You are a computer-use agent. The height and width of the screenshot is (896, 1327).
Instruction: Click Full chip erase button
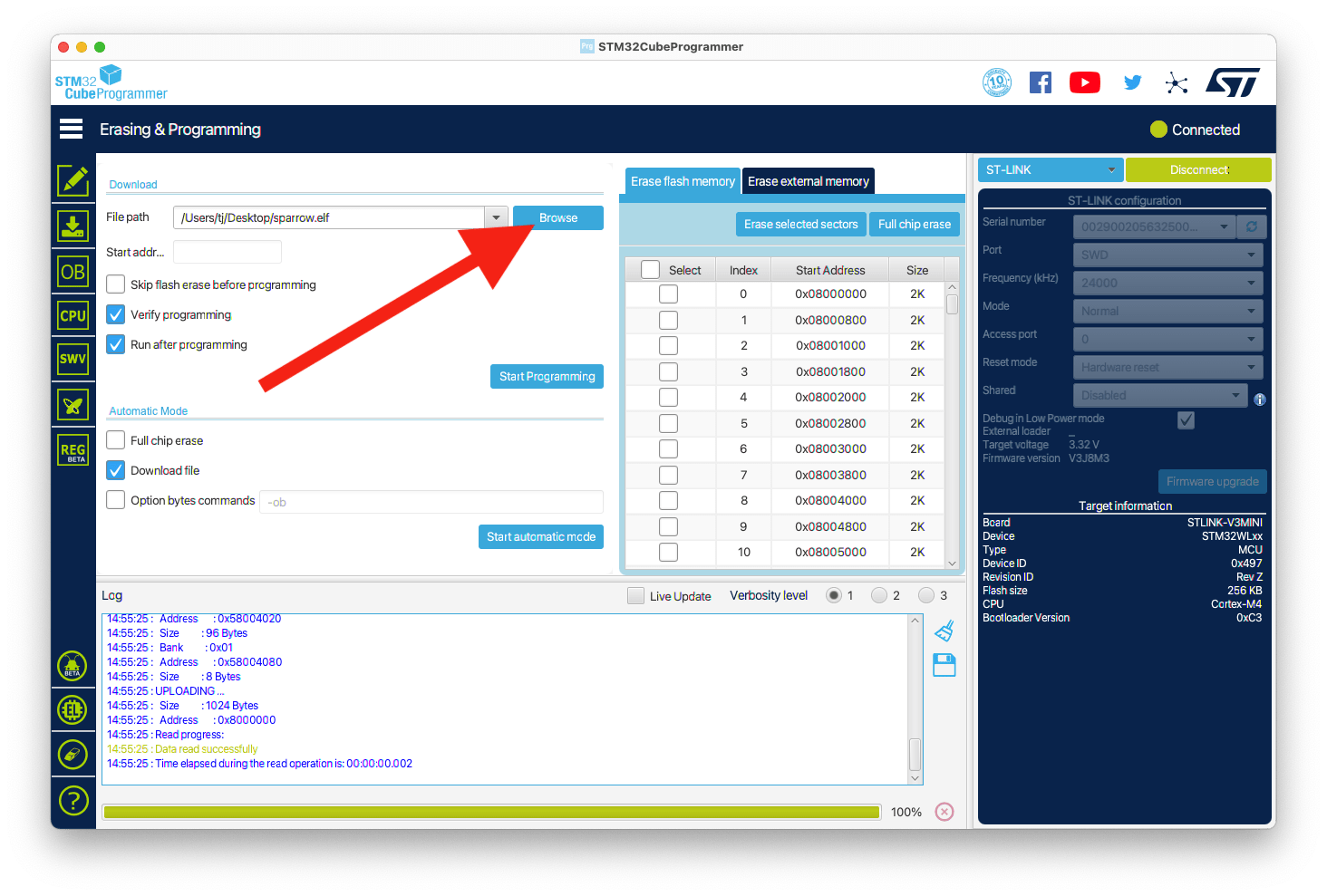915,224
